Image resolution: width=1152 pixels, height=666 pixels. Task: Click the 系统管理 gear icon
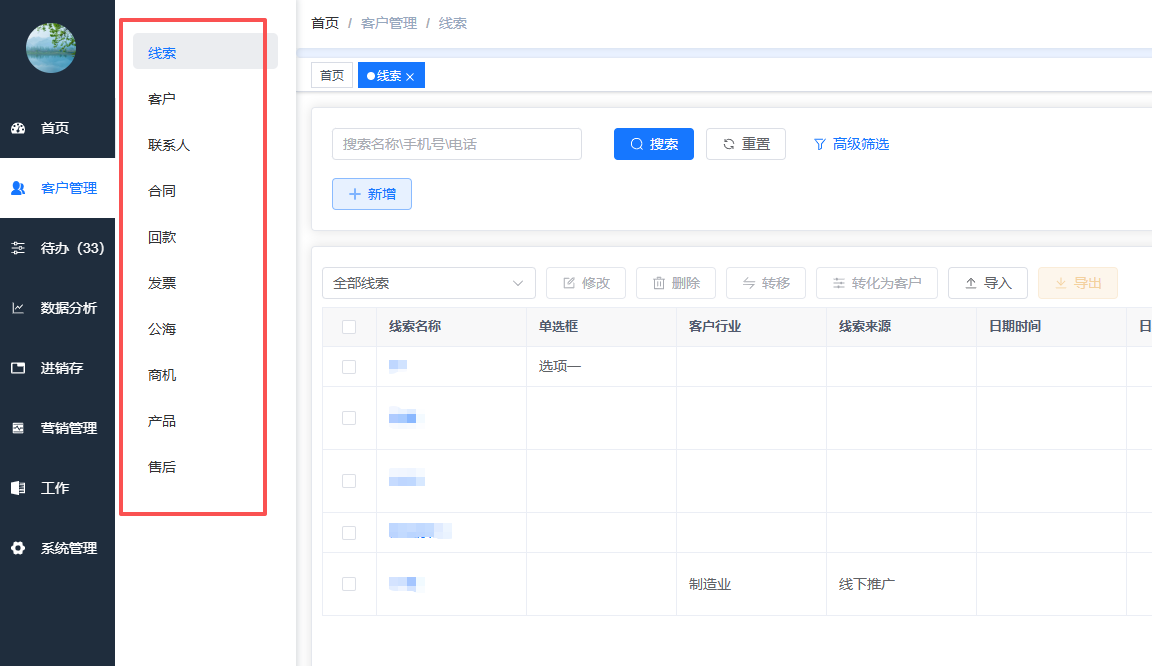pyautogui.click(x=18, y=548)
